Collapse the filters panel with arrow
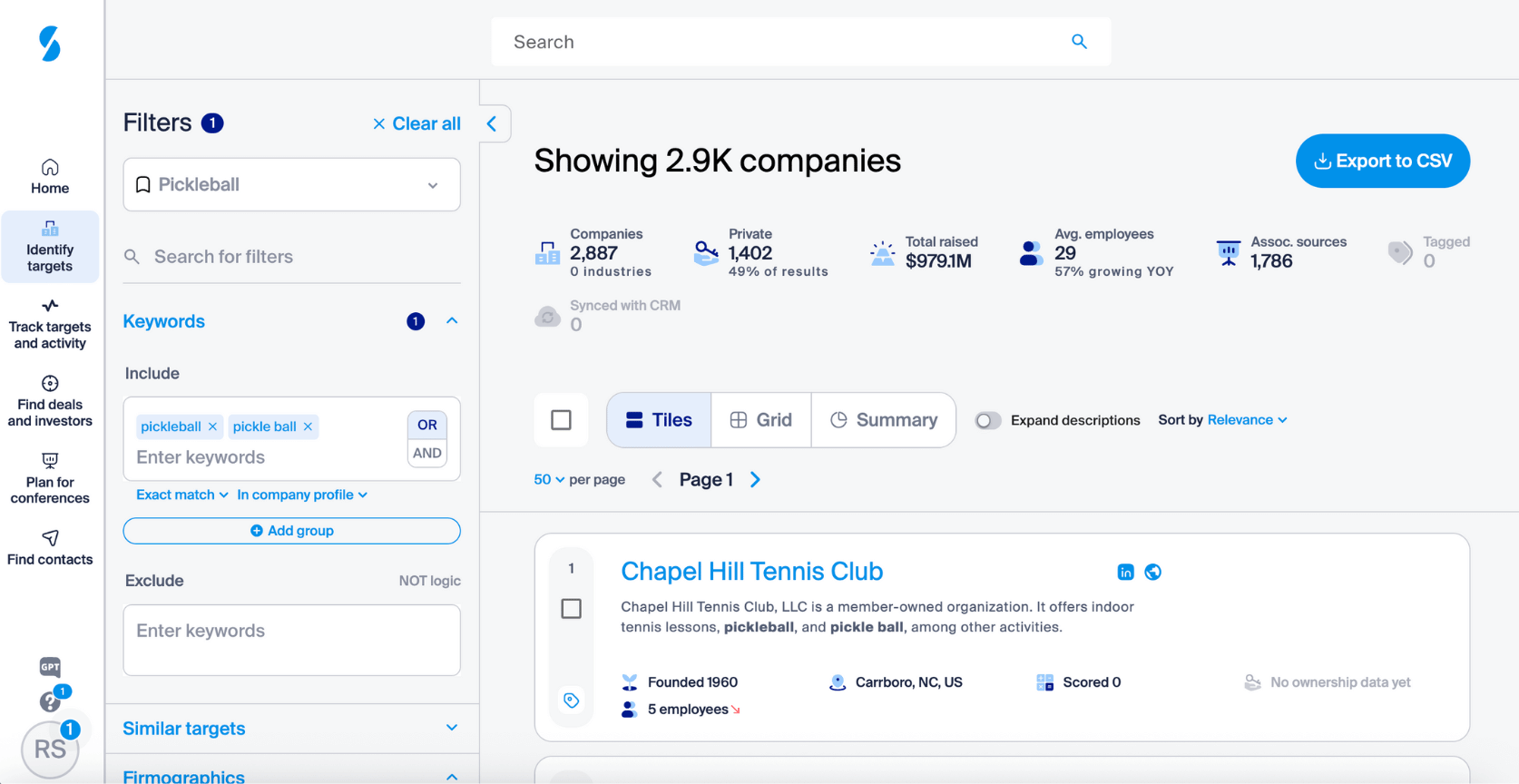Viewport: 1519px width, 784px height. pyautogui.click(x=492, y=124)
